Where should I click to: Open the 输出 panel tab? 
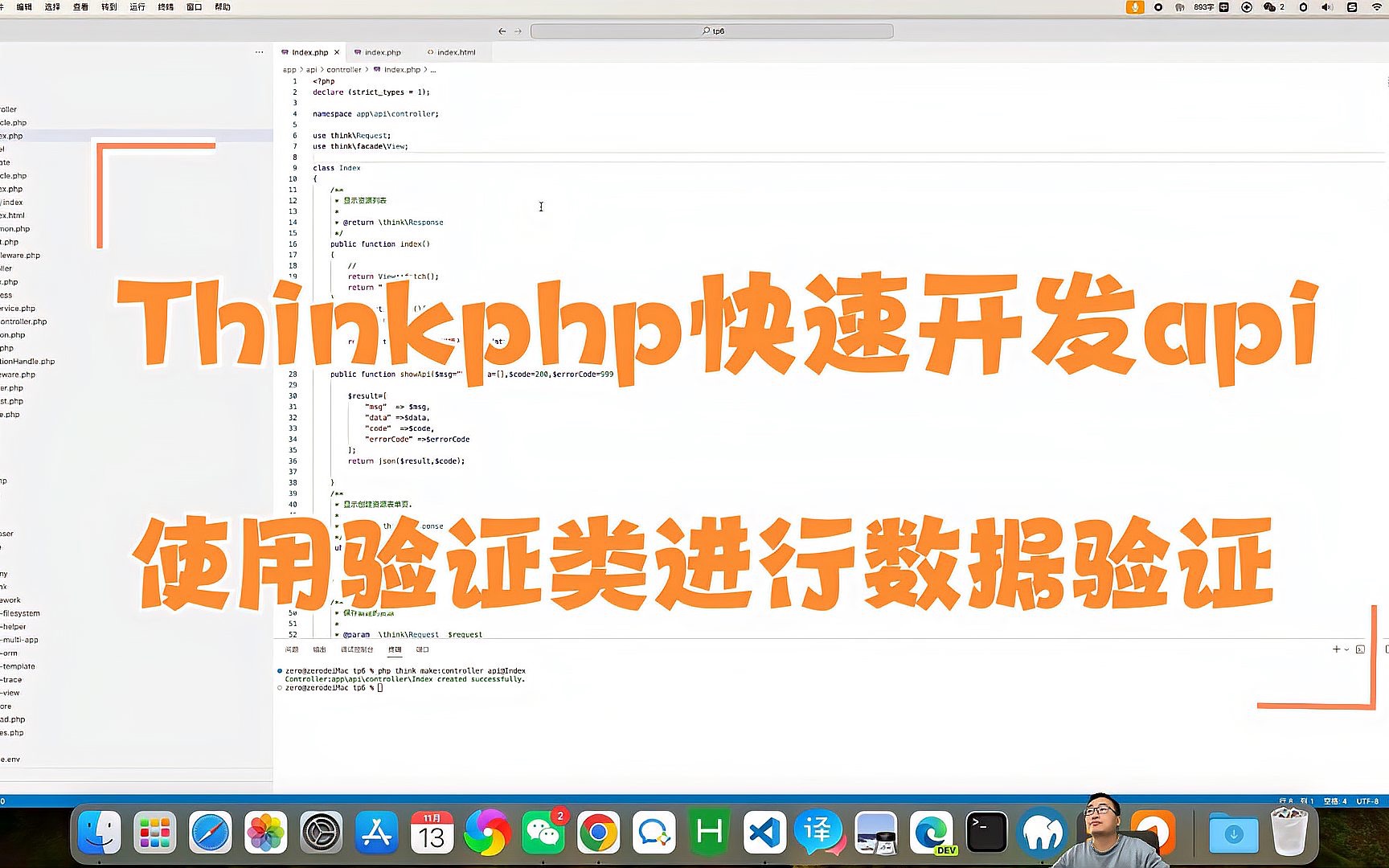(x=319, y=649)
